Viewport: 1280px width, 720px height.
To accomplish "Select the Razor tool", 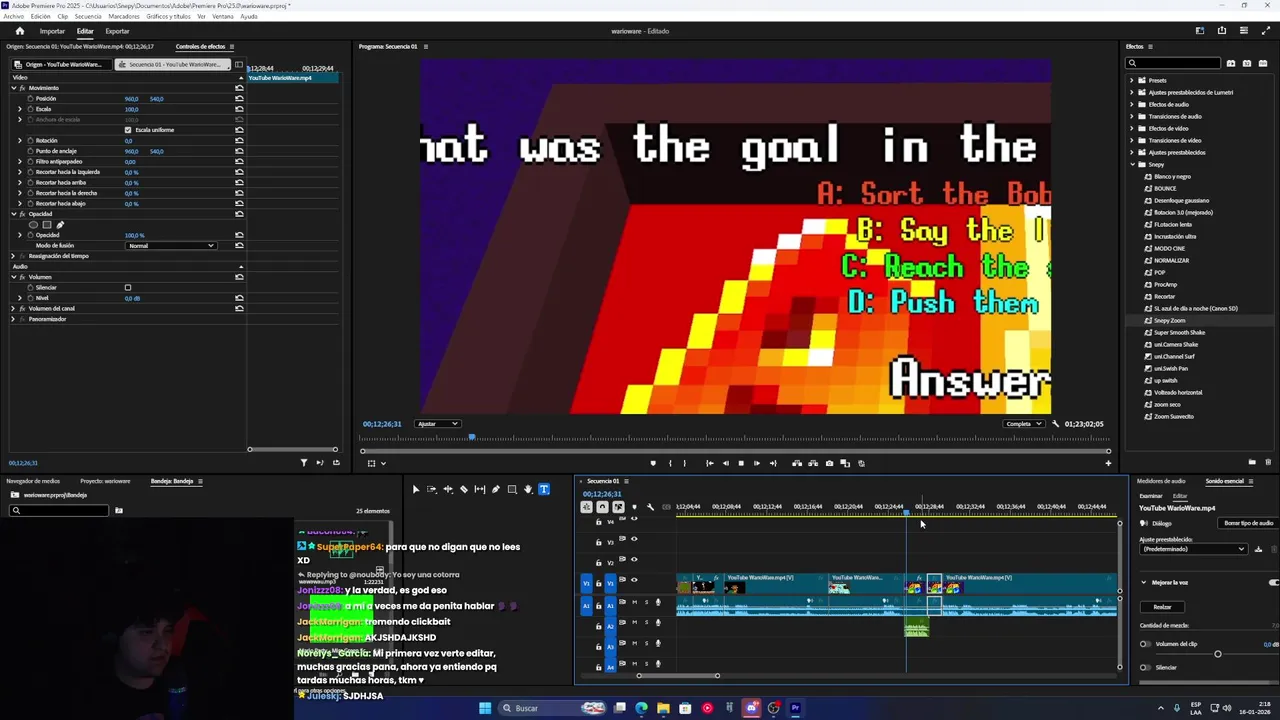I will click(x=464, y=489).
